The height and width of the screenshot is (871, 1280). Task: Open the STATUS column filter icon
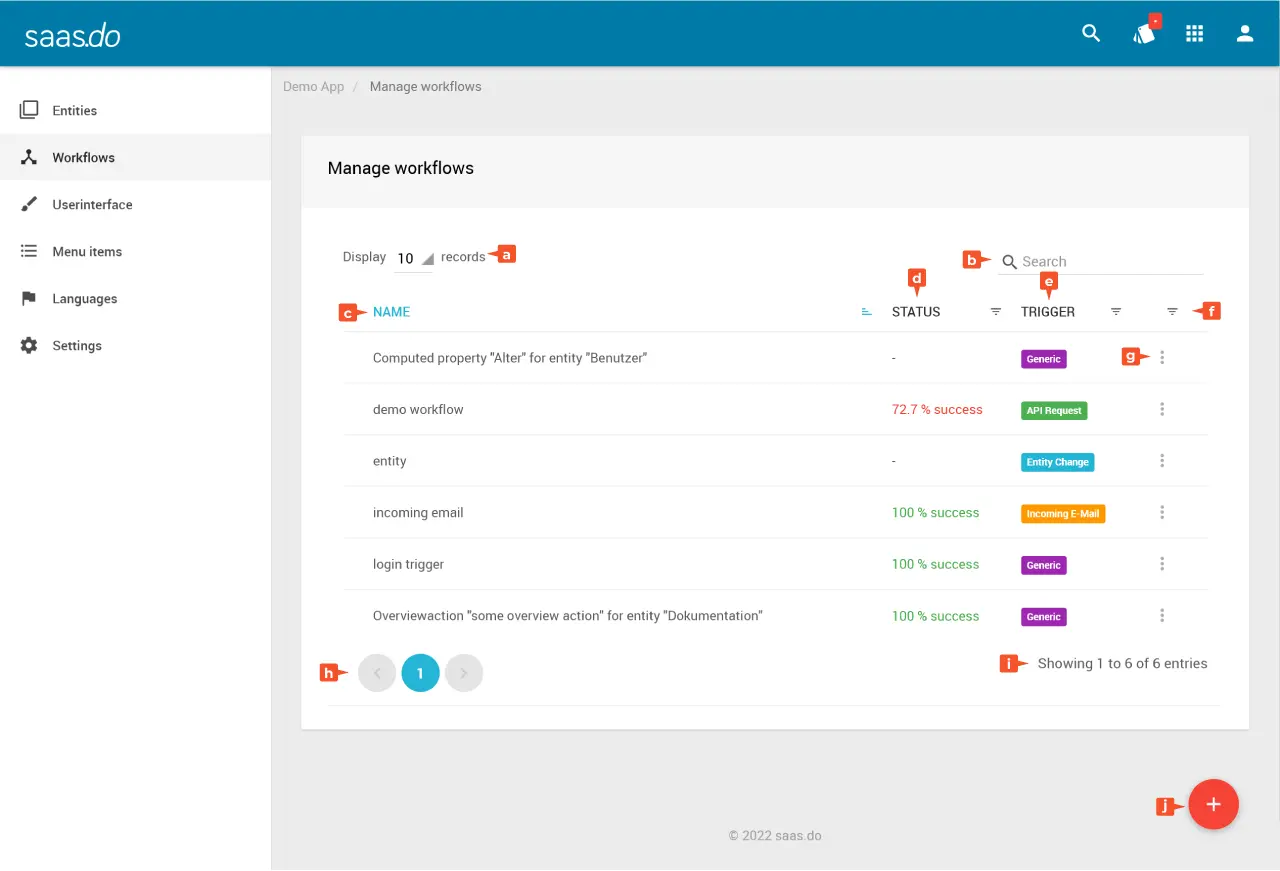(995, 312)
